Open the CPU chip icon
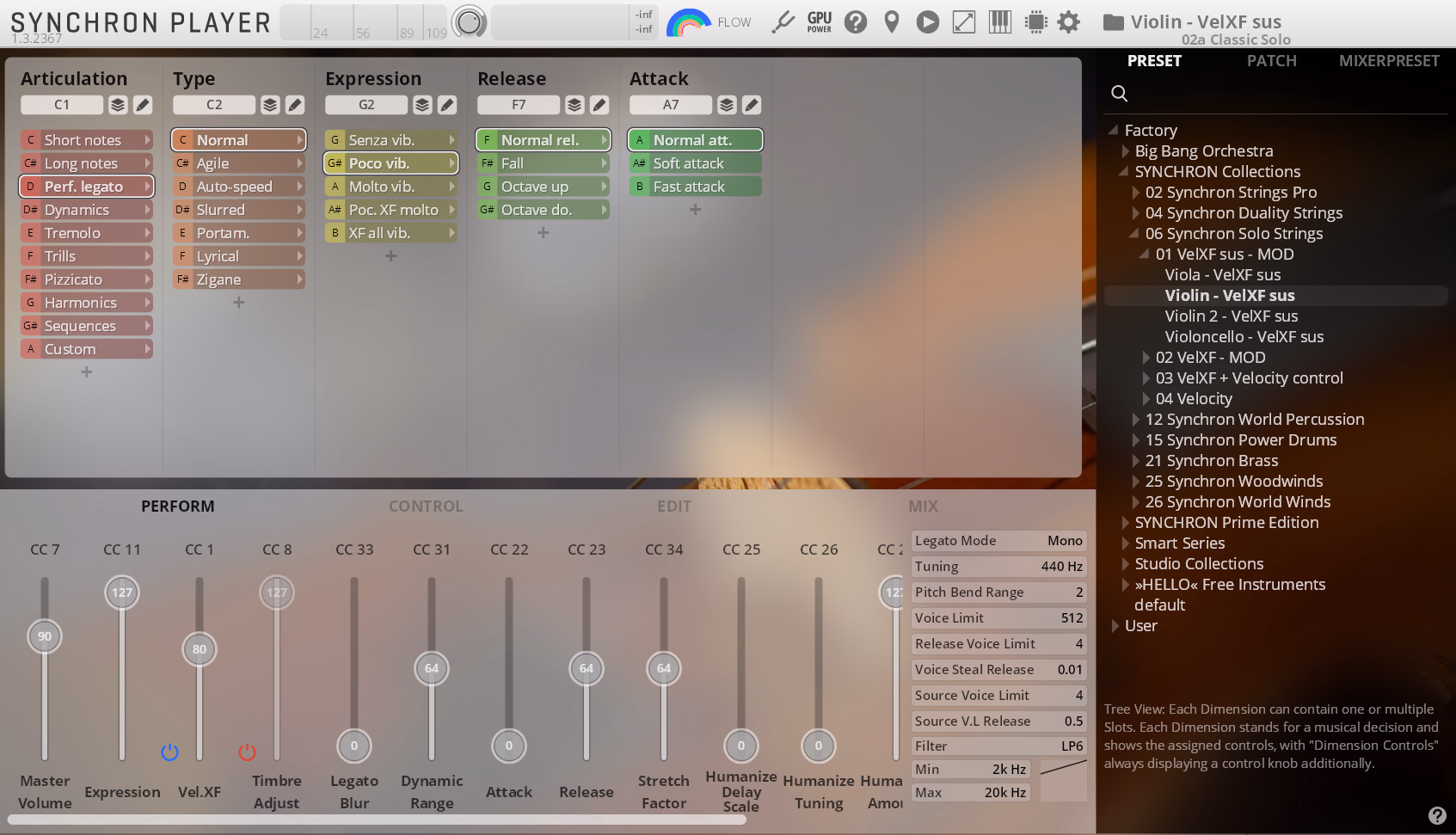Image resolution: width=1456 pixels, height=835 pixels. tap(1036, 22)
